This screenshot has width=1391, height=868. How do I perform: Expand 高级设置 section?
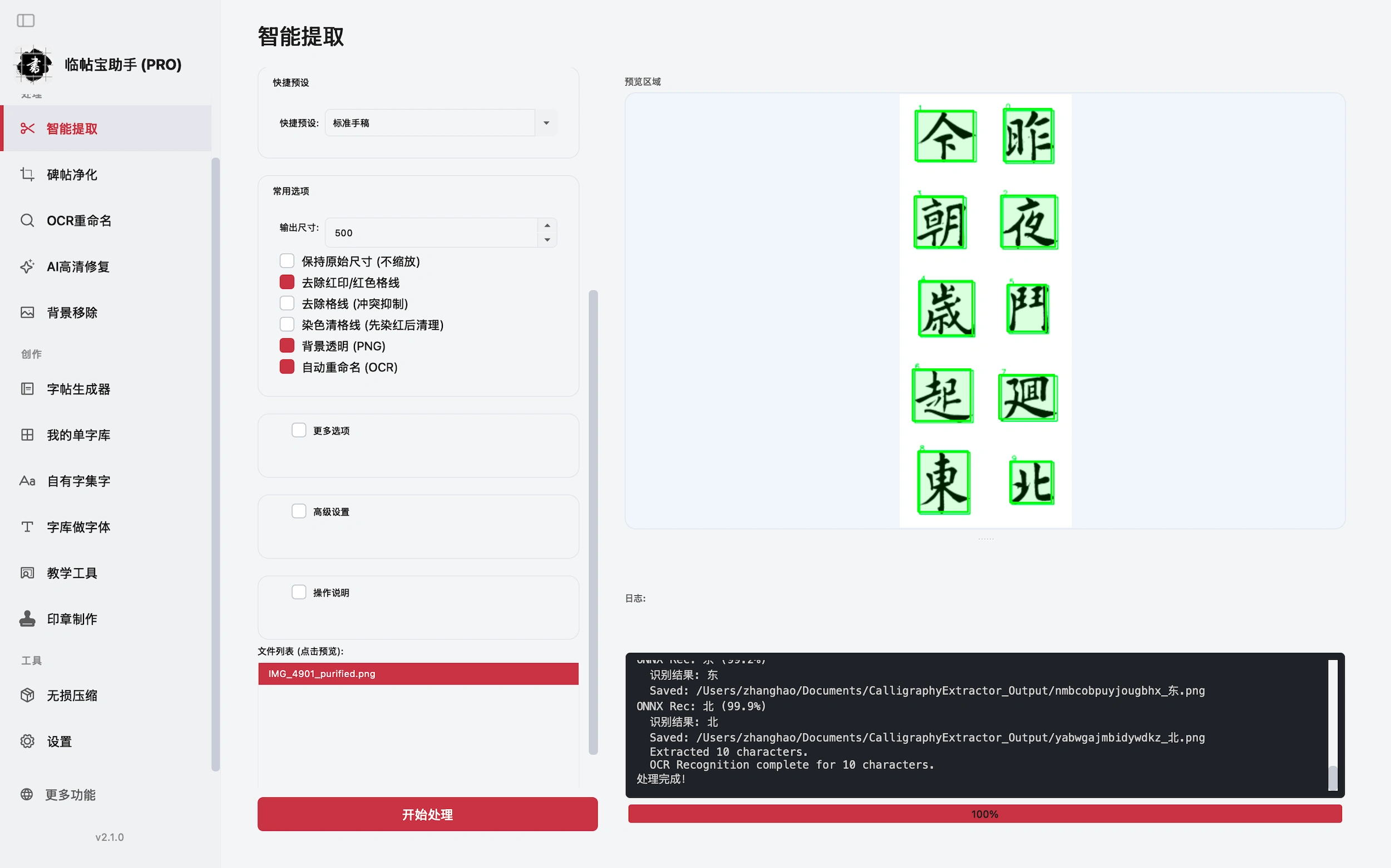(x=299, y=511)
